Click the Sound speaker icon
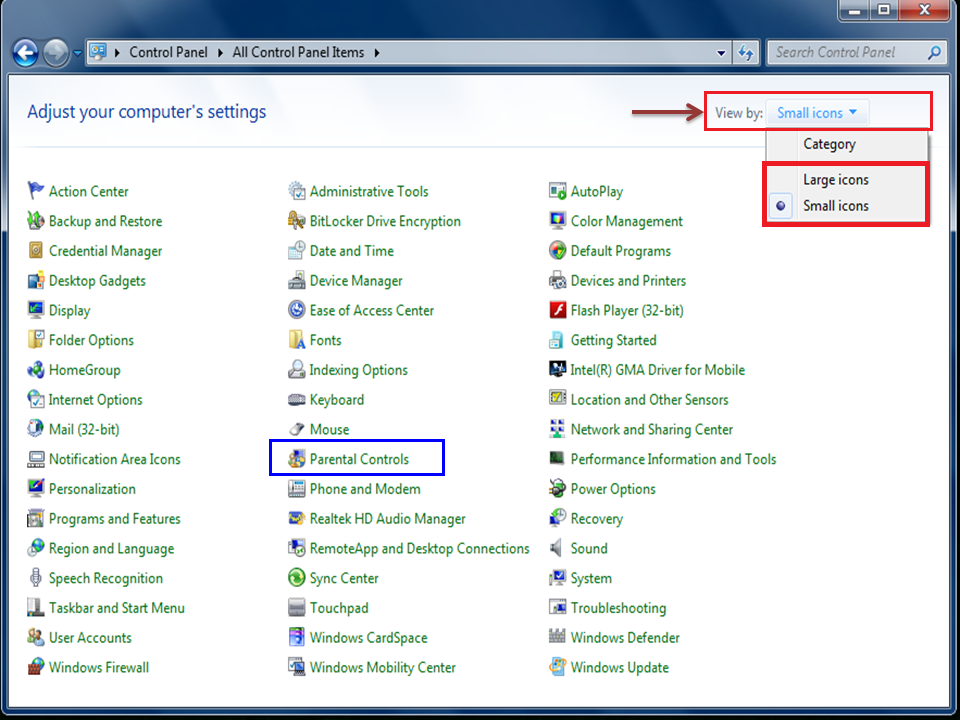The image size is (960, 720). click(556, 547)
